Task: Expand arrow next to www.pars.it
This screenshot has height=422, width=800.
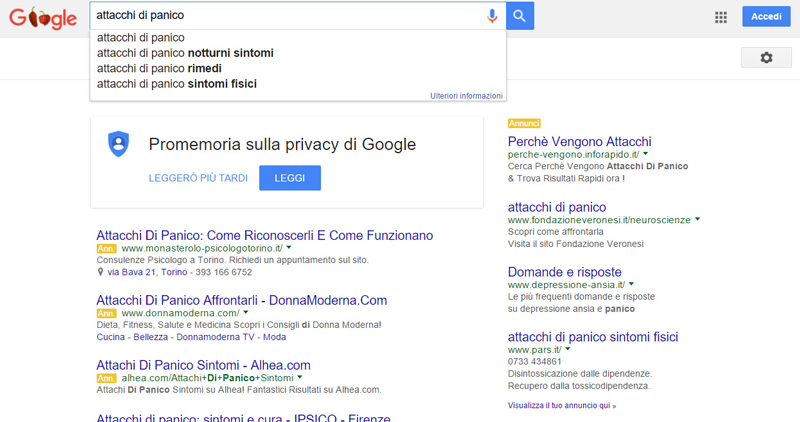Action: (x=568, y=349)
